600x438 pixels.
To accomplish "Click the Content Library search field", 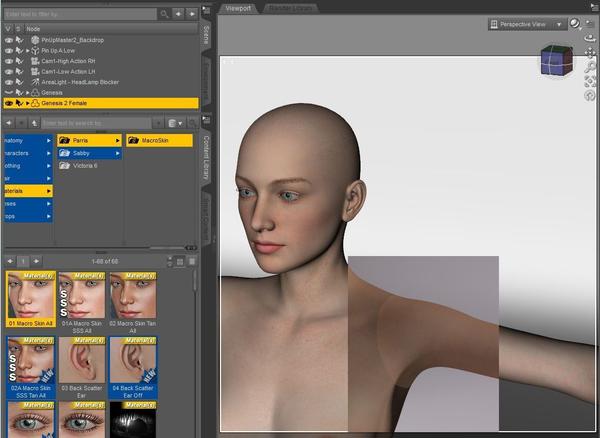I will pyautogui.click(x=96, y=123).
